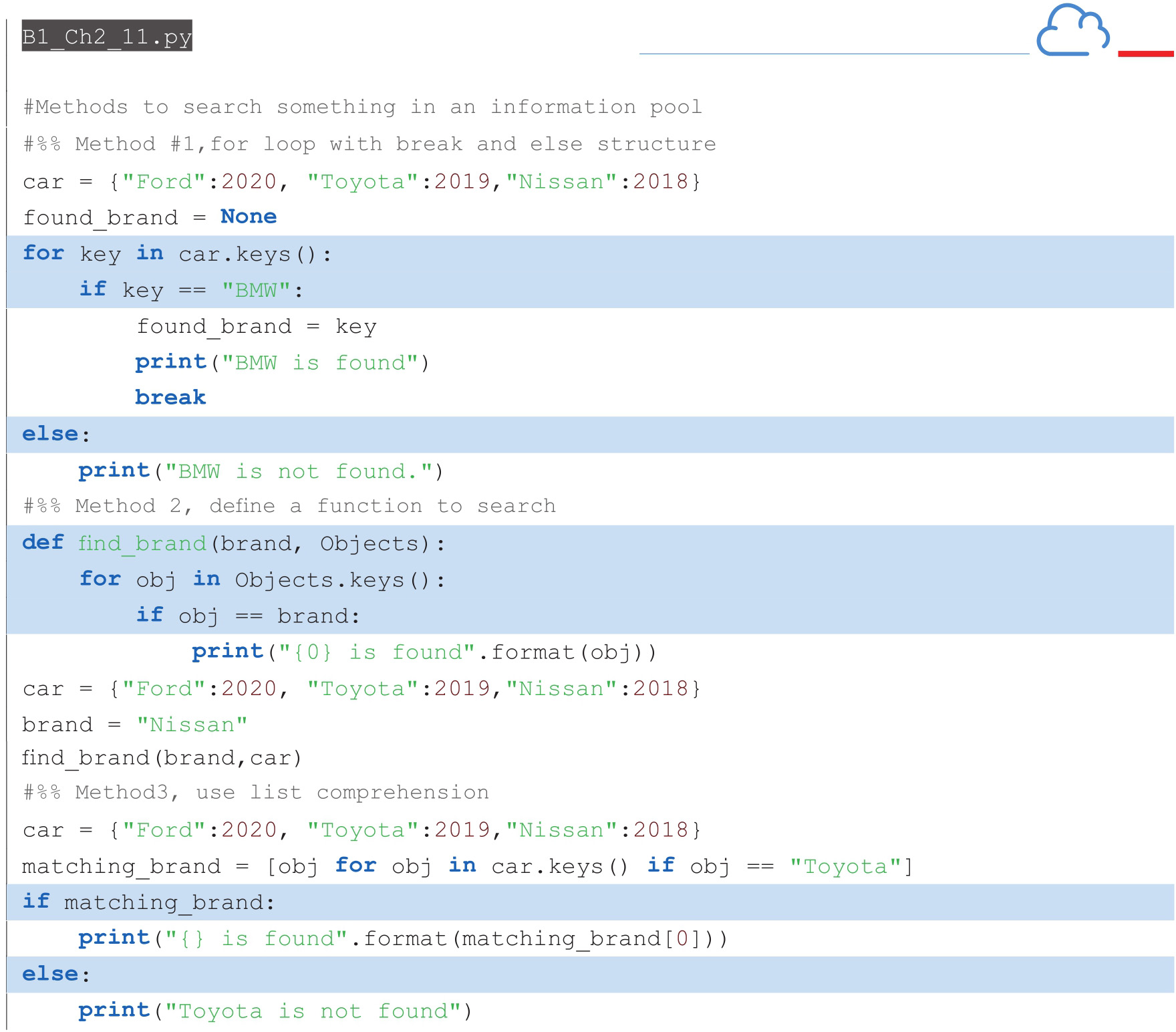Click the "for key in car.keys():" line

tap(177, 254)
